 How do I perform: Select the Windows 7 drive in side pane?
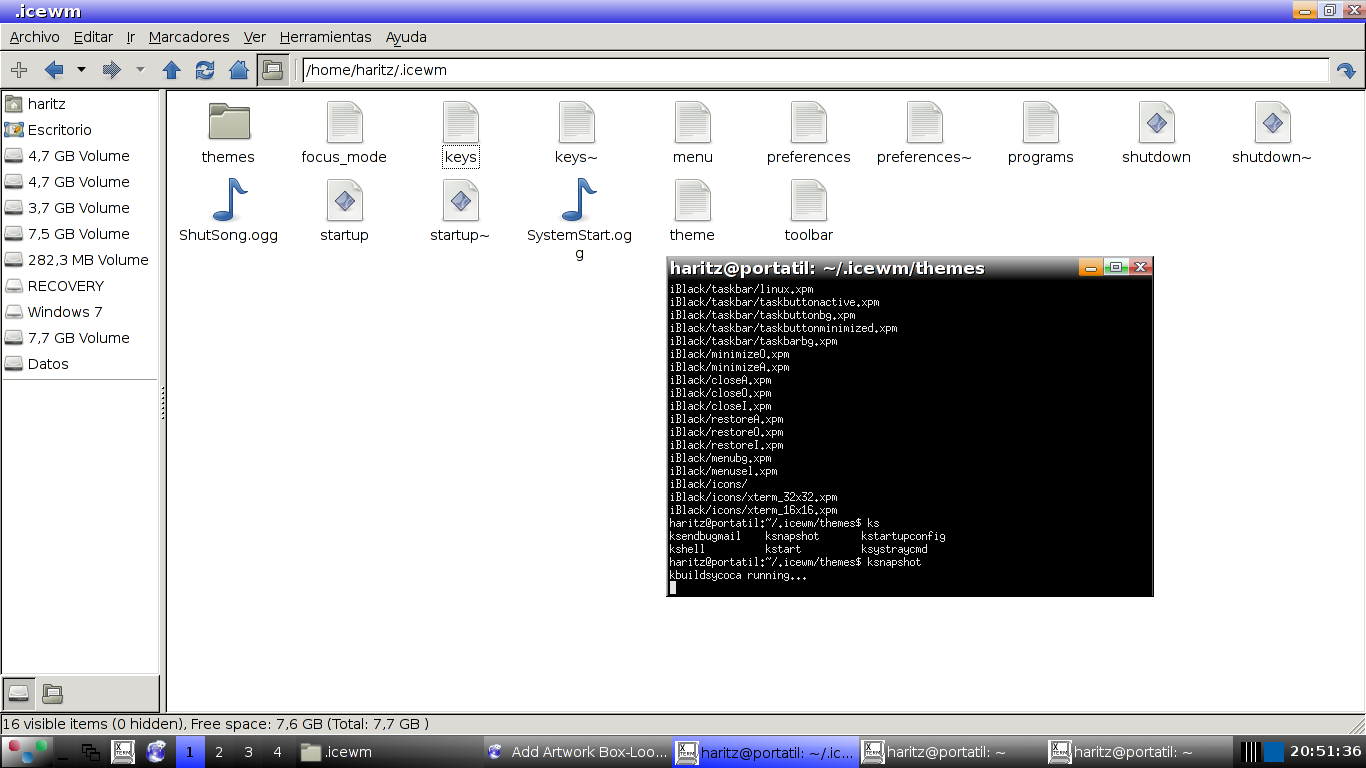[80, 312]
